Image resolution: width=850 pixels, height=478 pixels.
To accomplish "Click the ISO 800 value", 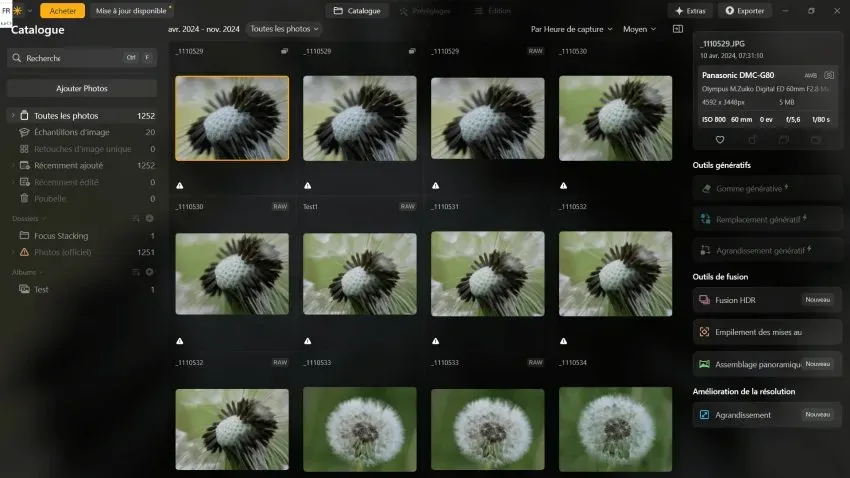I will [713, 119].
